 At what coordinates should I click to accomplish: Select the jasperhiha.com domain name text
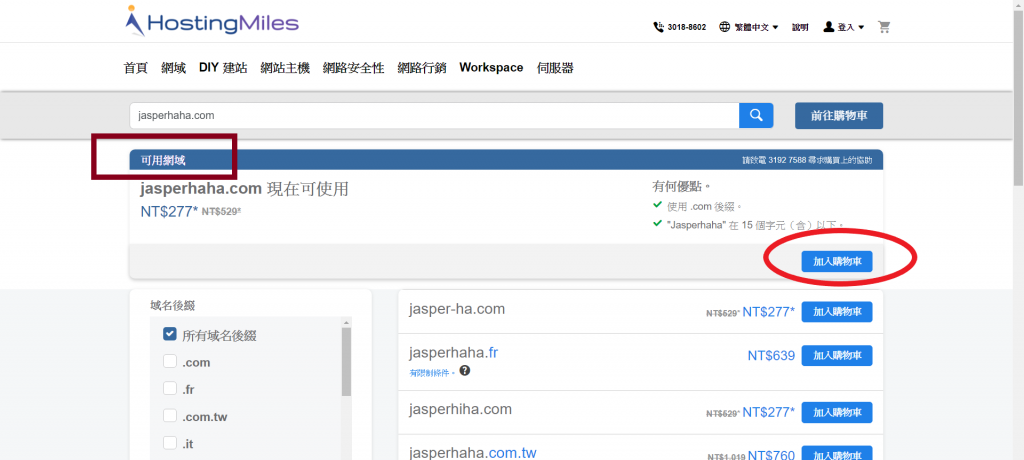tap(460, 410)
